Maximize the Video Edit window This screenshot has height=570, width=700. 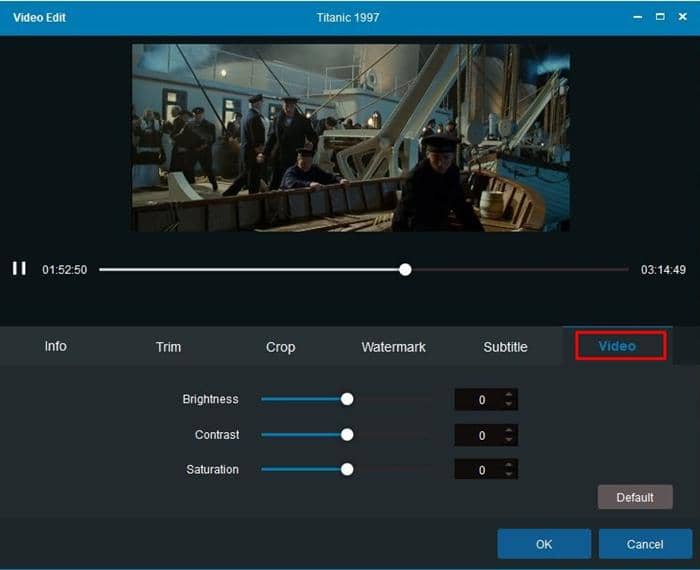point(660,17)
